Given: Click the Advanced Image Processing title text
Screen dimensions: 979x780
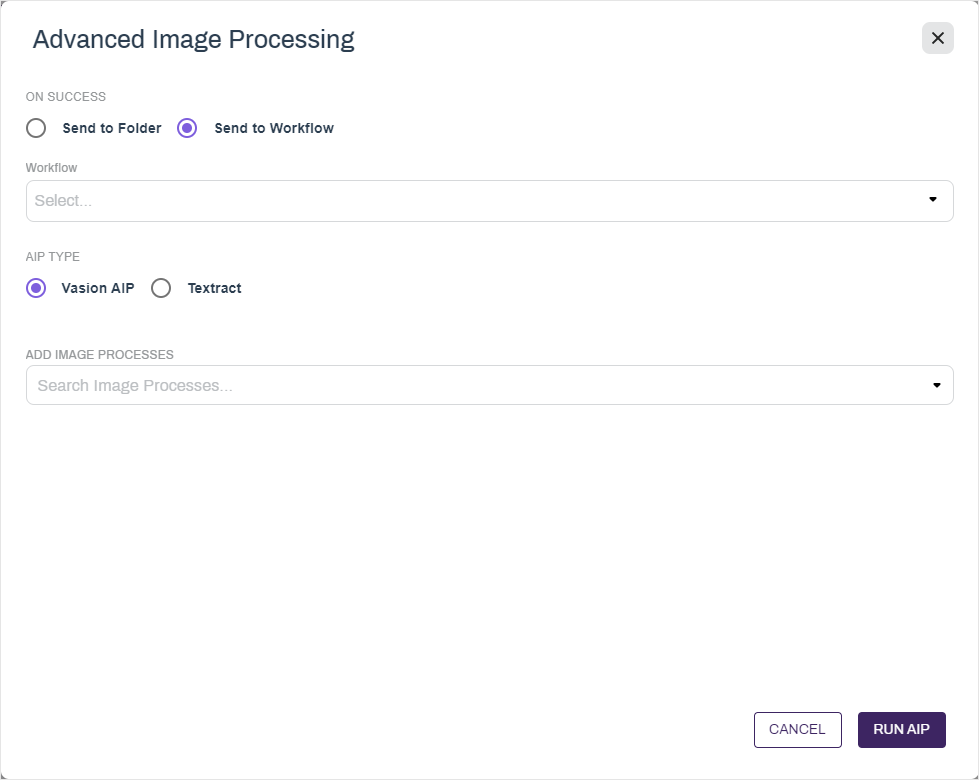Looking at the screenshot, I should [x=194, y=39].
